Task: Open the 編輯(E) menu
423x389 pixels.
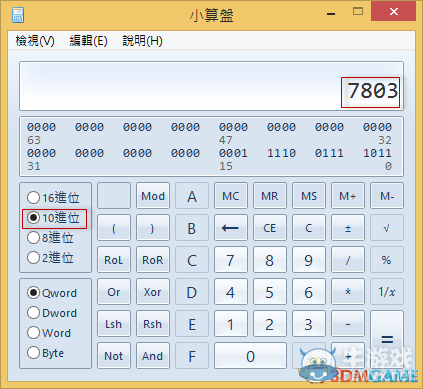Action: pyautogui.click(x=88, y=41)
